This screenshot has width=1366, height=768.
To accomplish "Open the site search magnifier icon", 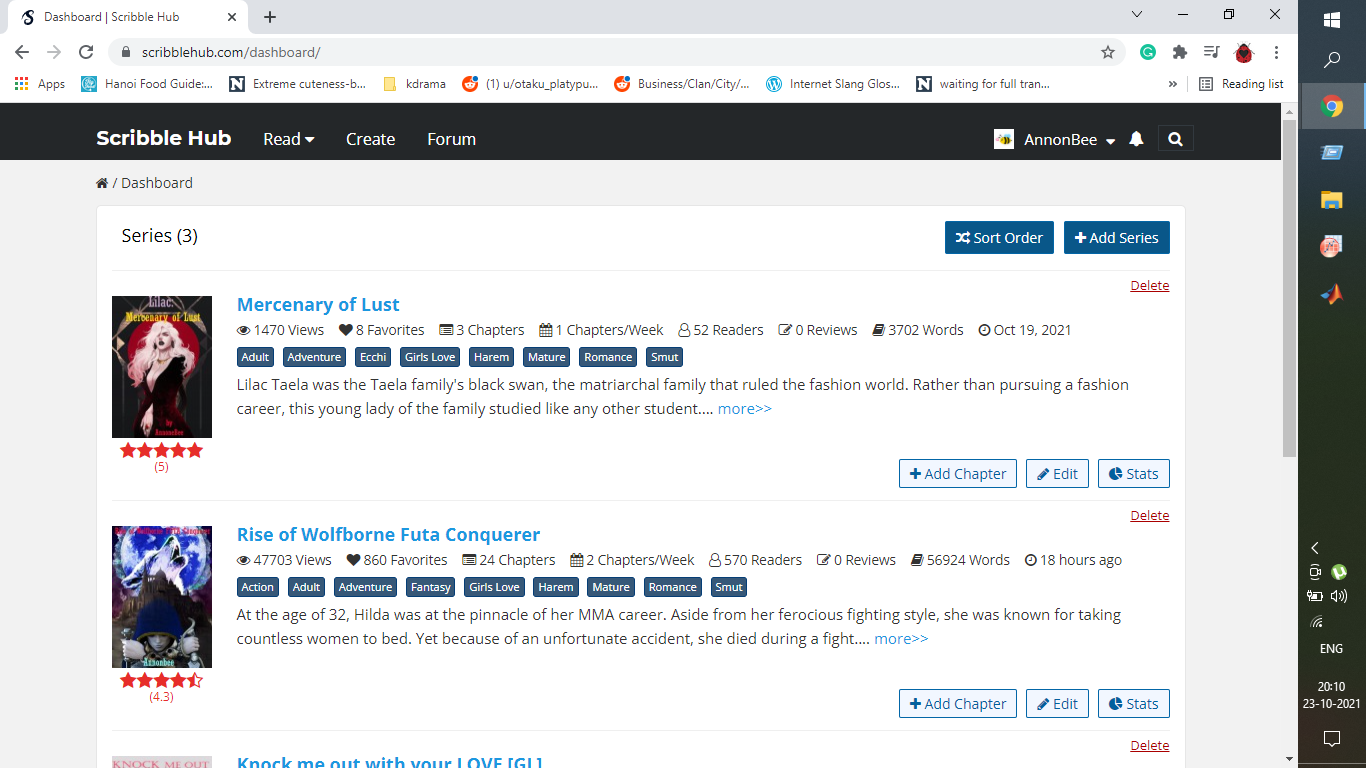I will [x=1175, y=139].
